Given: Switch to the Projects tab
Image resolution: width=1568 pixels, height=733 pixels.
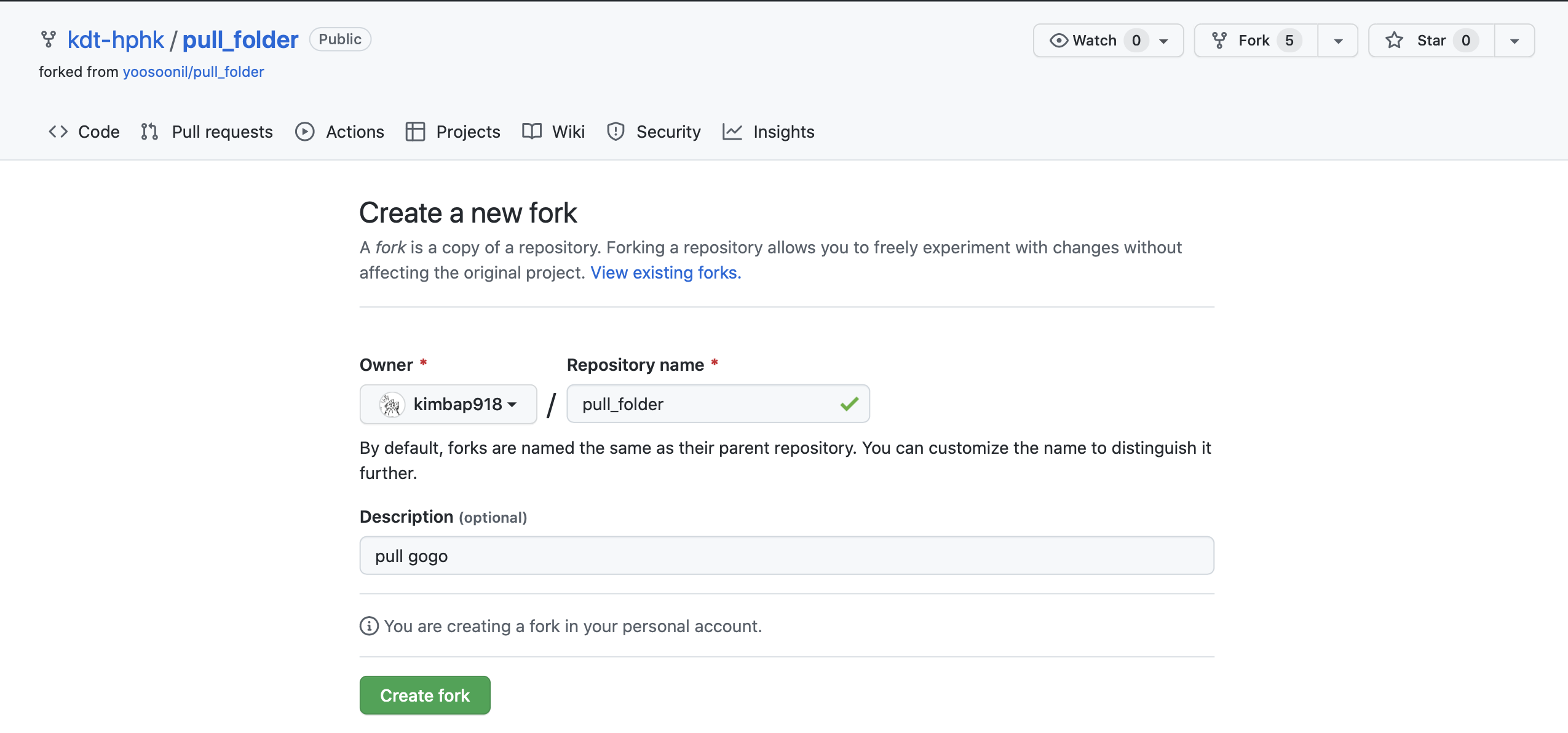Looking at the screenshot, I should [x=453, y=132].
